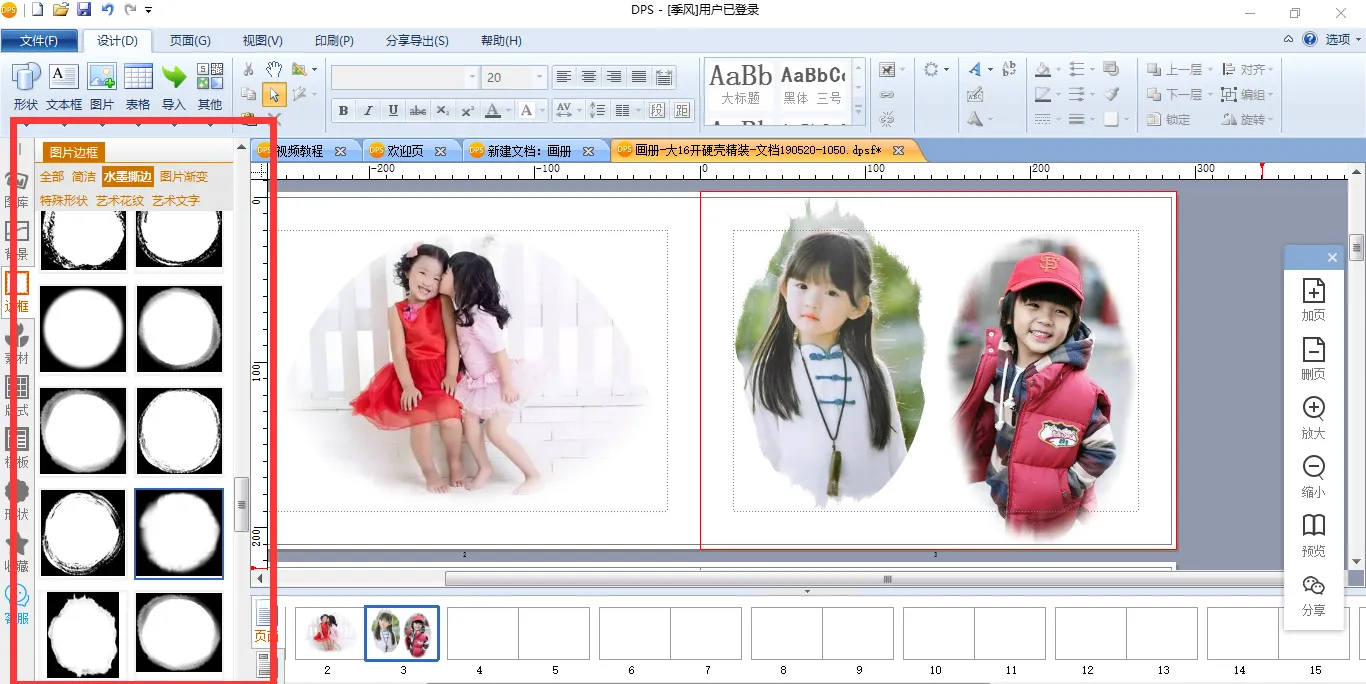Open the font name dropdown

(472, 77)
